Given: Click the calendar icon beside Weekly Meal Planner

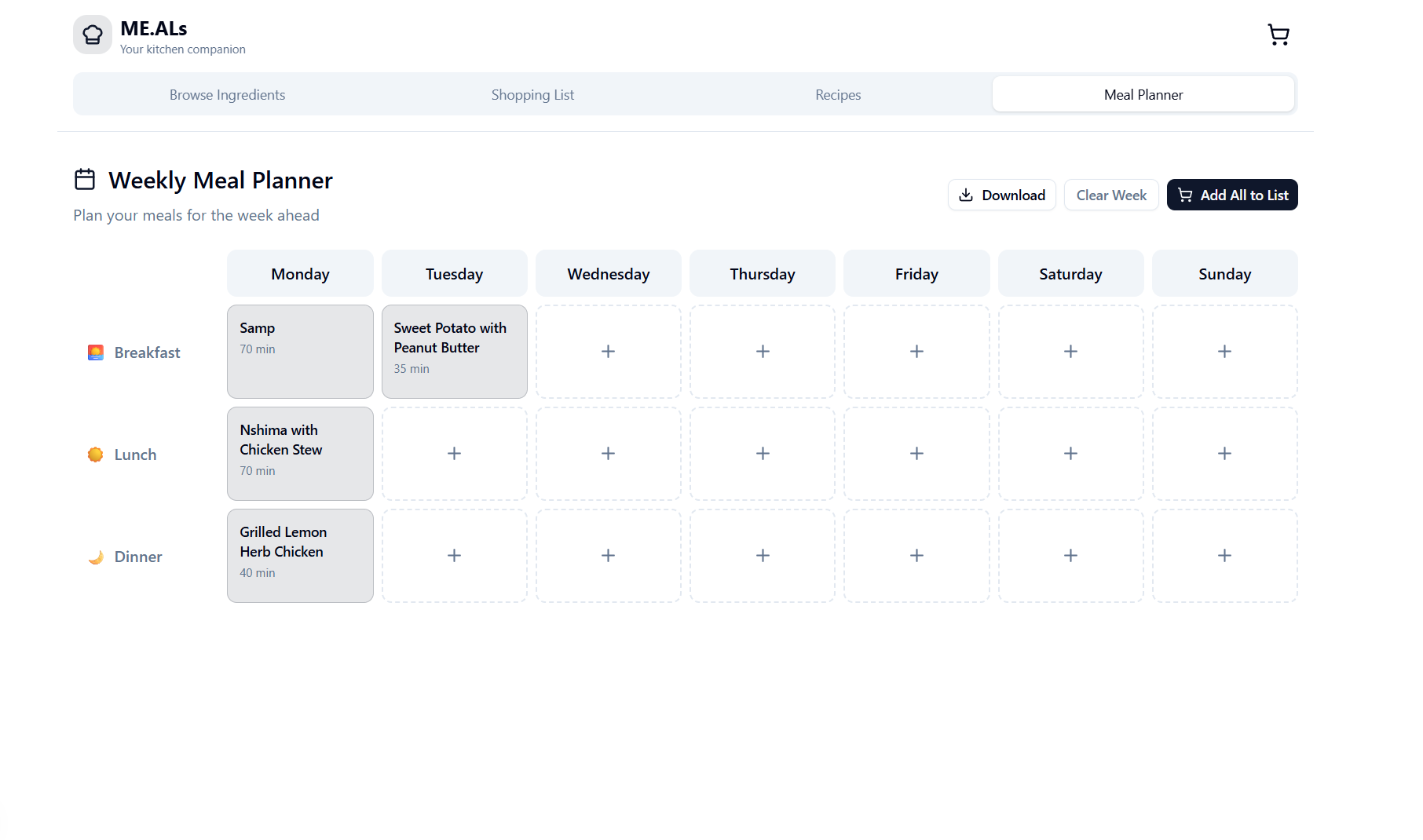Looking at the screenshot, I should click(x=85, y=180).
